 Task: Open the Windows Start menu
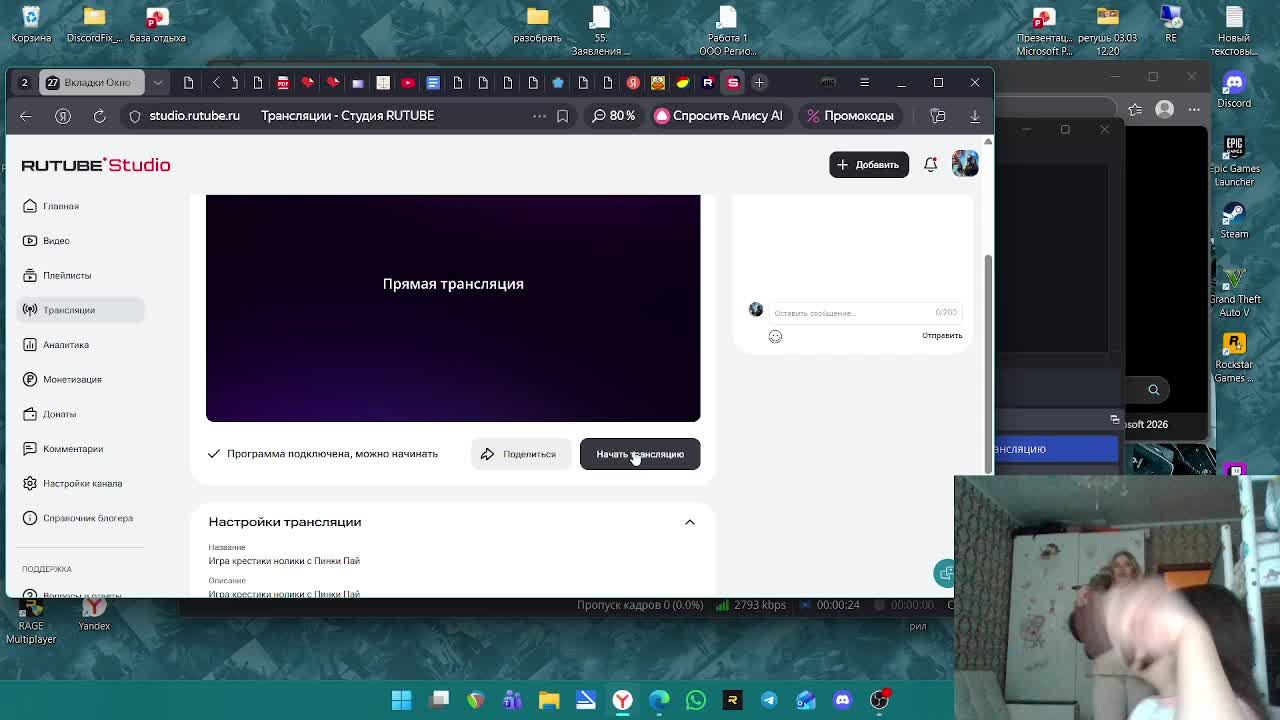pos(402,700)
